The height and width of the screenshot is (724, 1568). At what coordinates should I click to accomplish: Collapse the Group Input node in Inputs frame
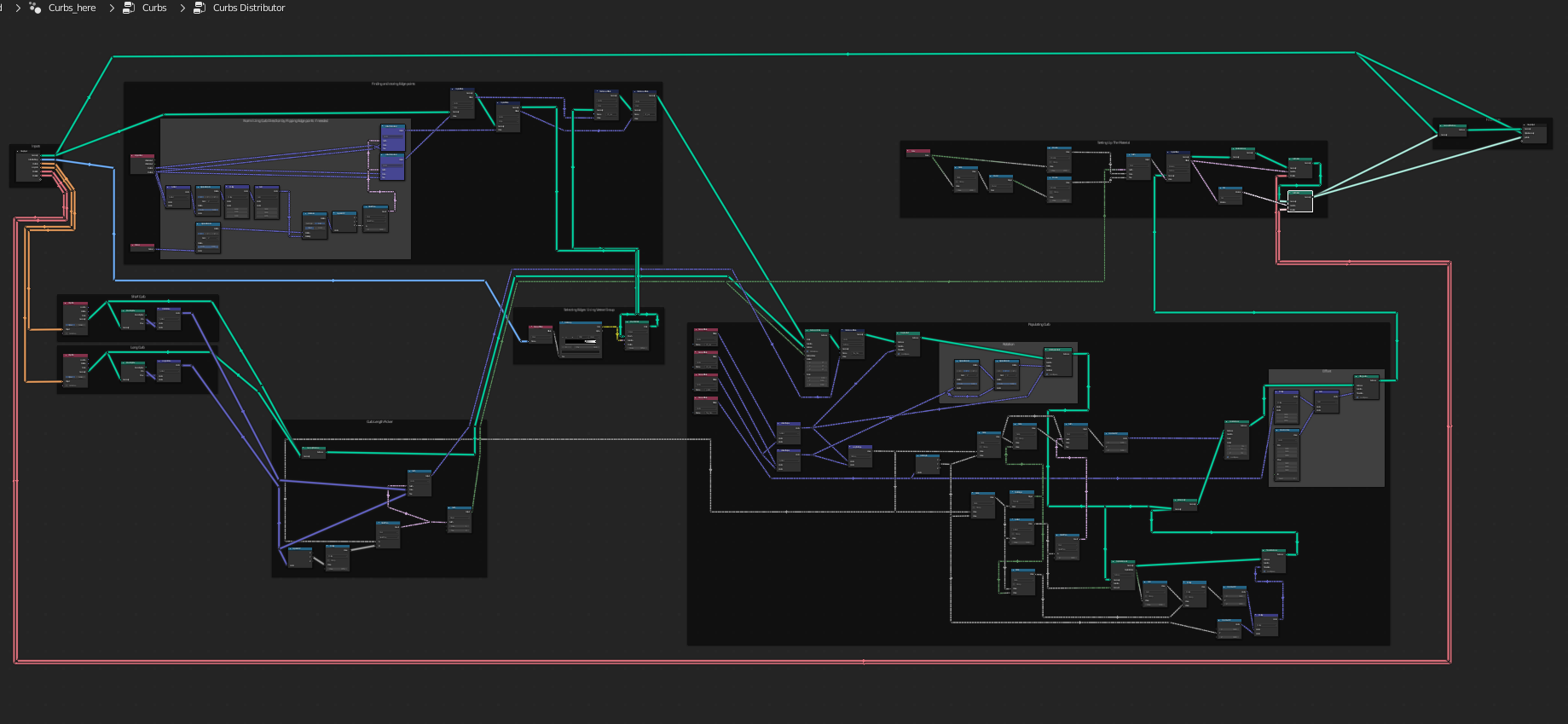[19, 151]
